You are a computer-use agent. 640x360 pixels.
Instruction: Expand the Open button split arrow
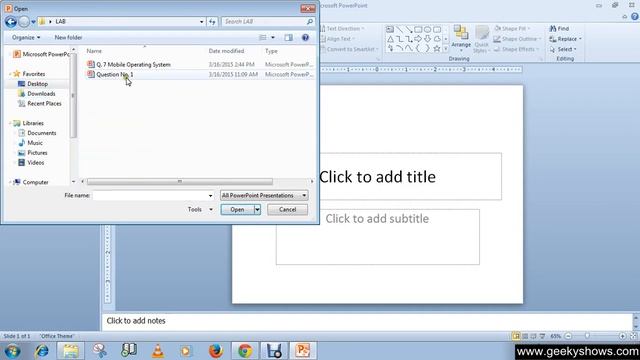pyautogui.click(x=257, y=210)
